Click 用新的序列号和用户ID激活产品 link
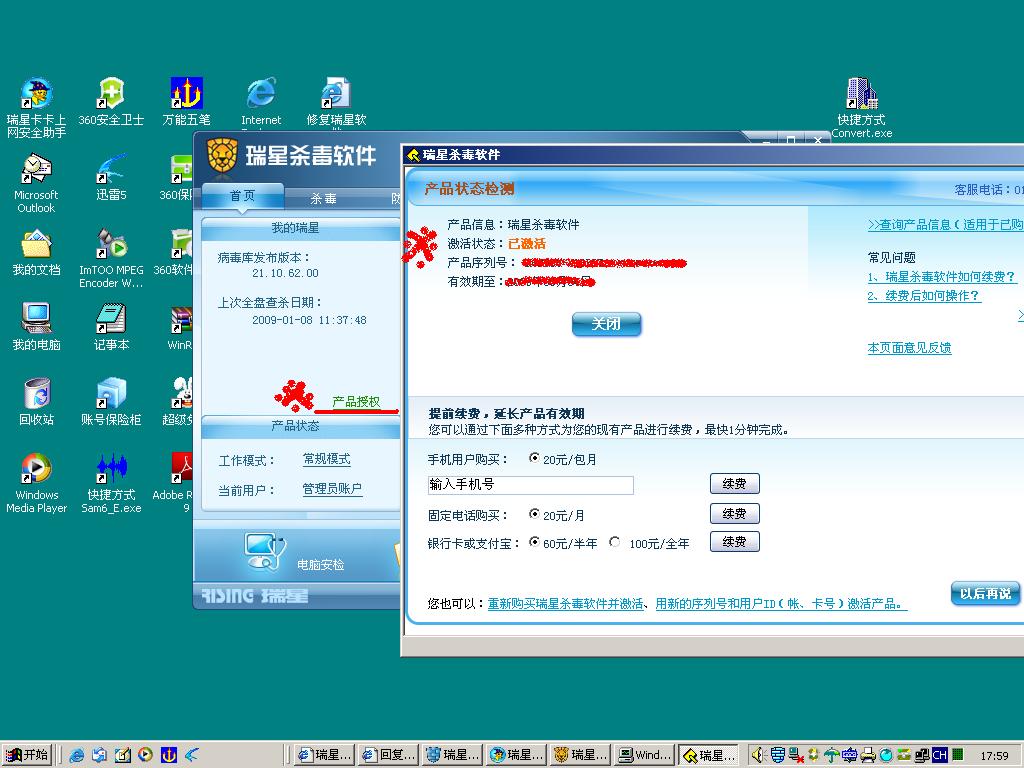 781,604
